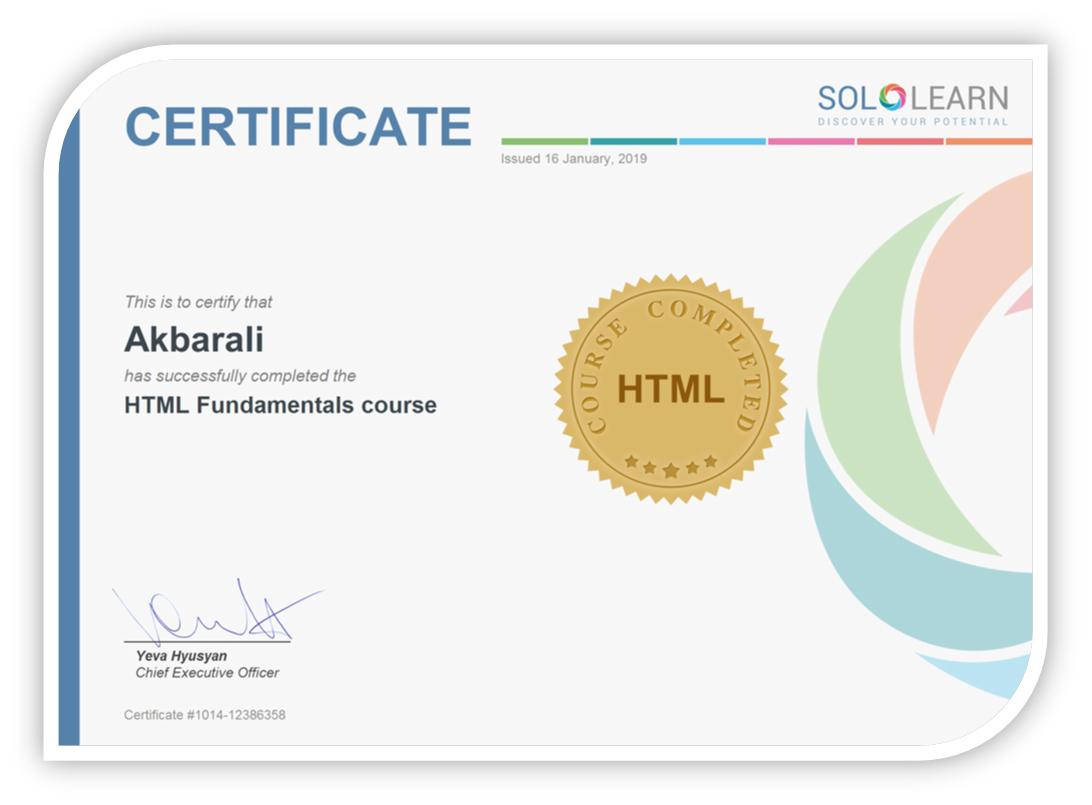1092x805 pixels.
Task: Click the Discover Your Potential tagline
Action: pyautogui.click(x=912, y=122)
